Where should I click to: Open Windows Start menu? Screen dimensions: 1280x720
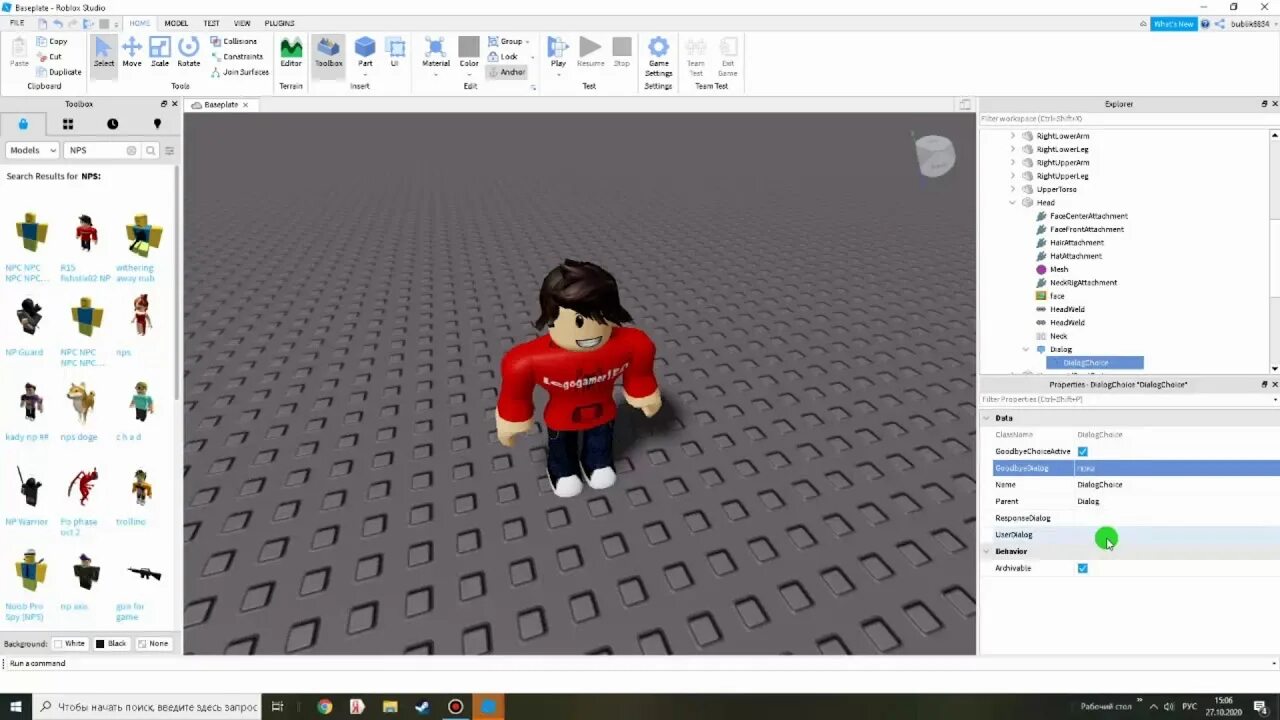coord(16,706)
